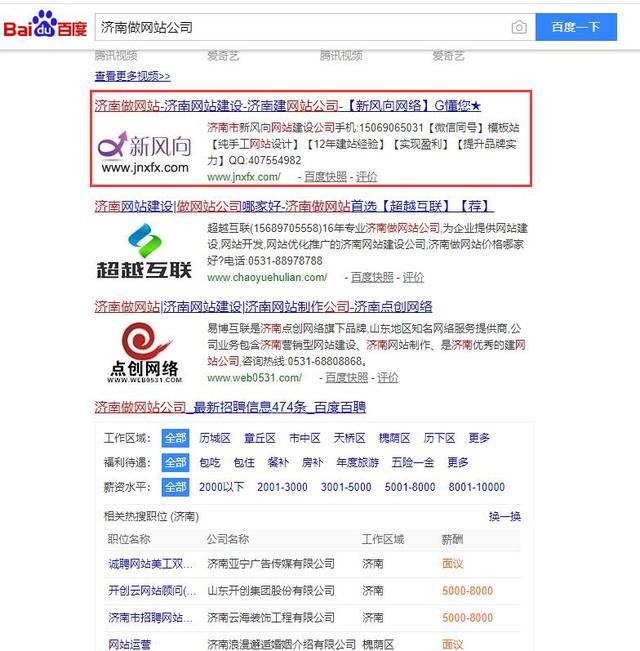Open www.jnxfx.com/ green URL

(x=244, y=177)
